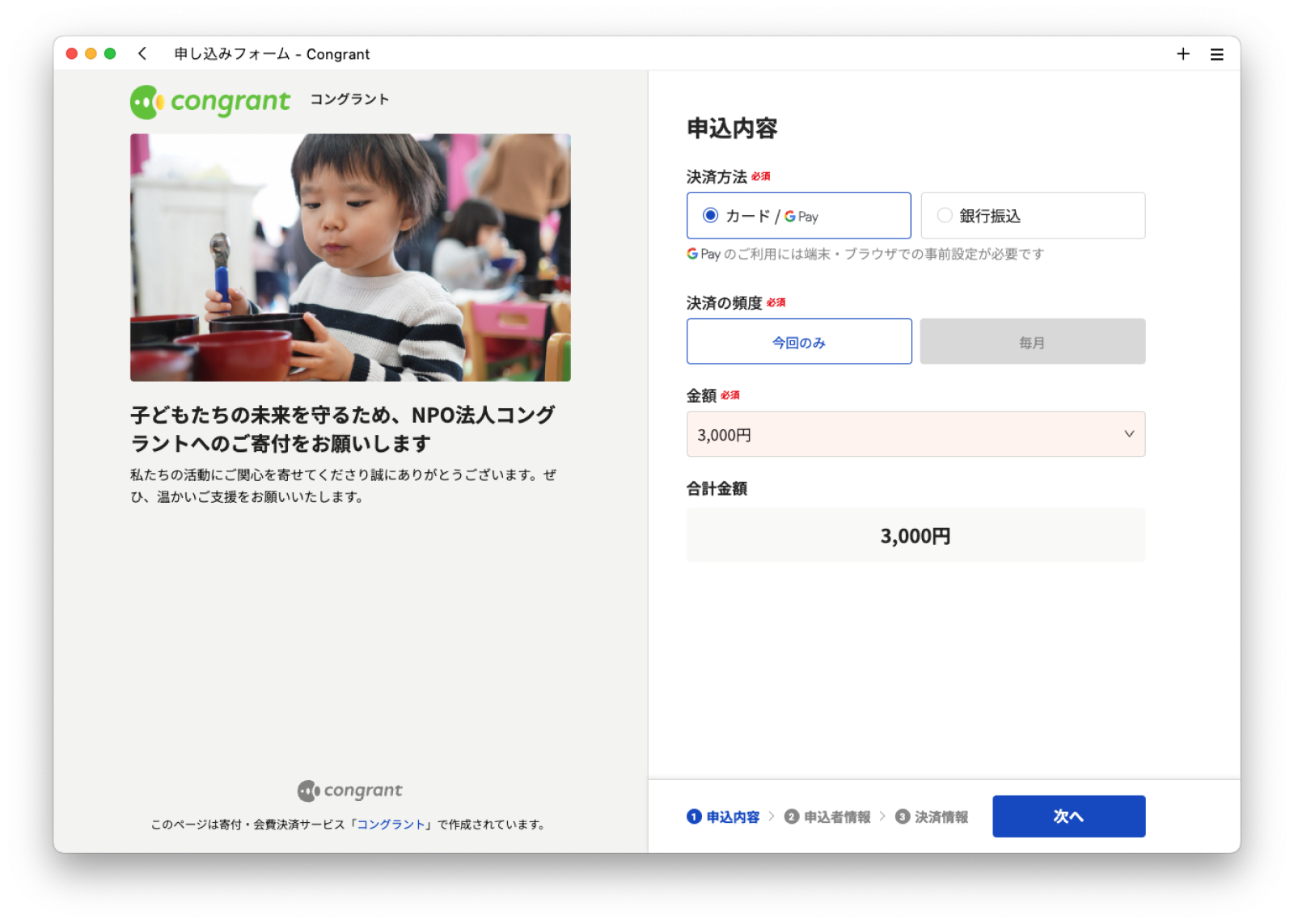1294x924 pixels.
Task: Click the thank-you description paragraph
Action: tap(343, 486)
